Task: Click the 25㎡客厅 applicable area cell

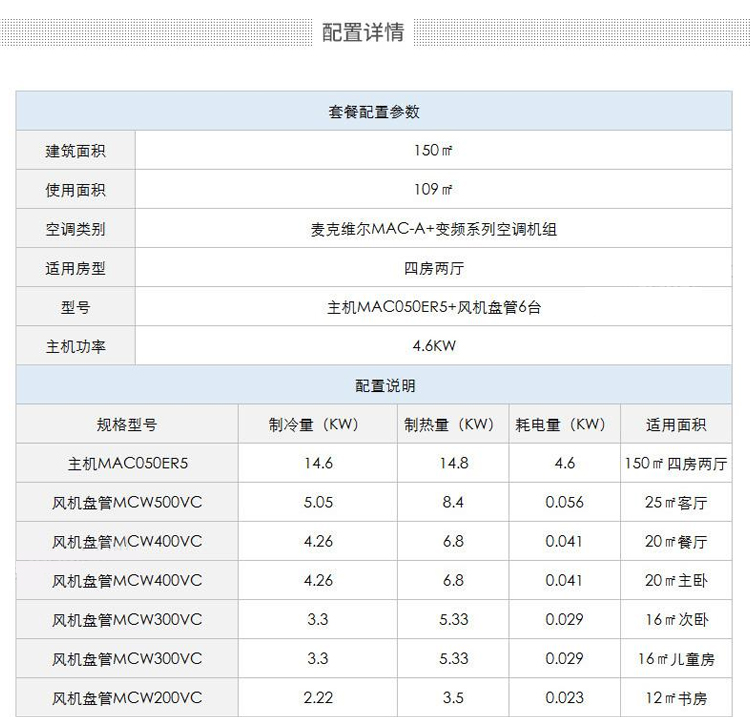Action: pyautogui.click(x=676, y=502)
